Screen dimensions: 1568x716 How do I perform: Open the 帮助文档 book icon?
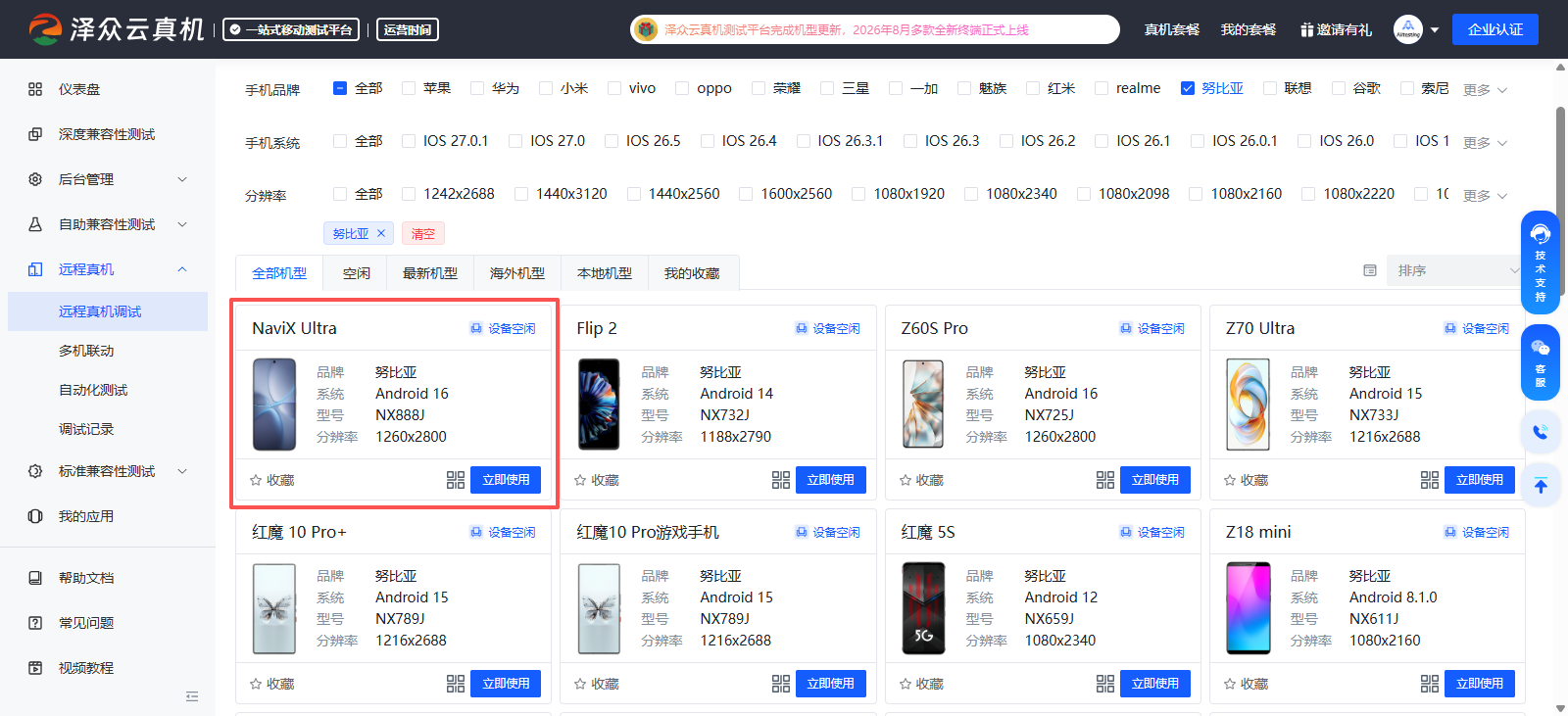click(35, 578)
